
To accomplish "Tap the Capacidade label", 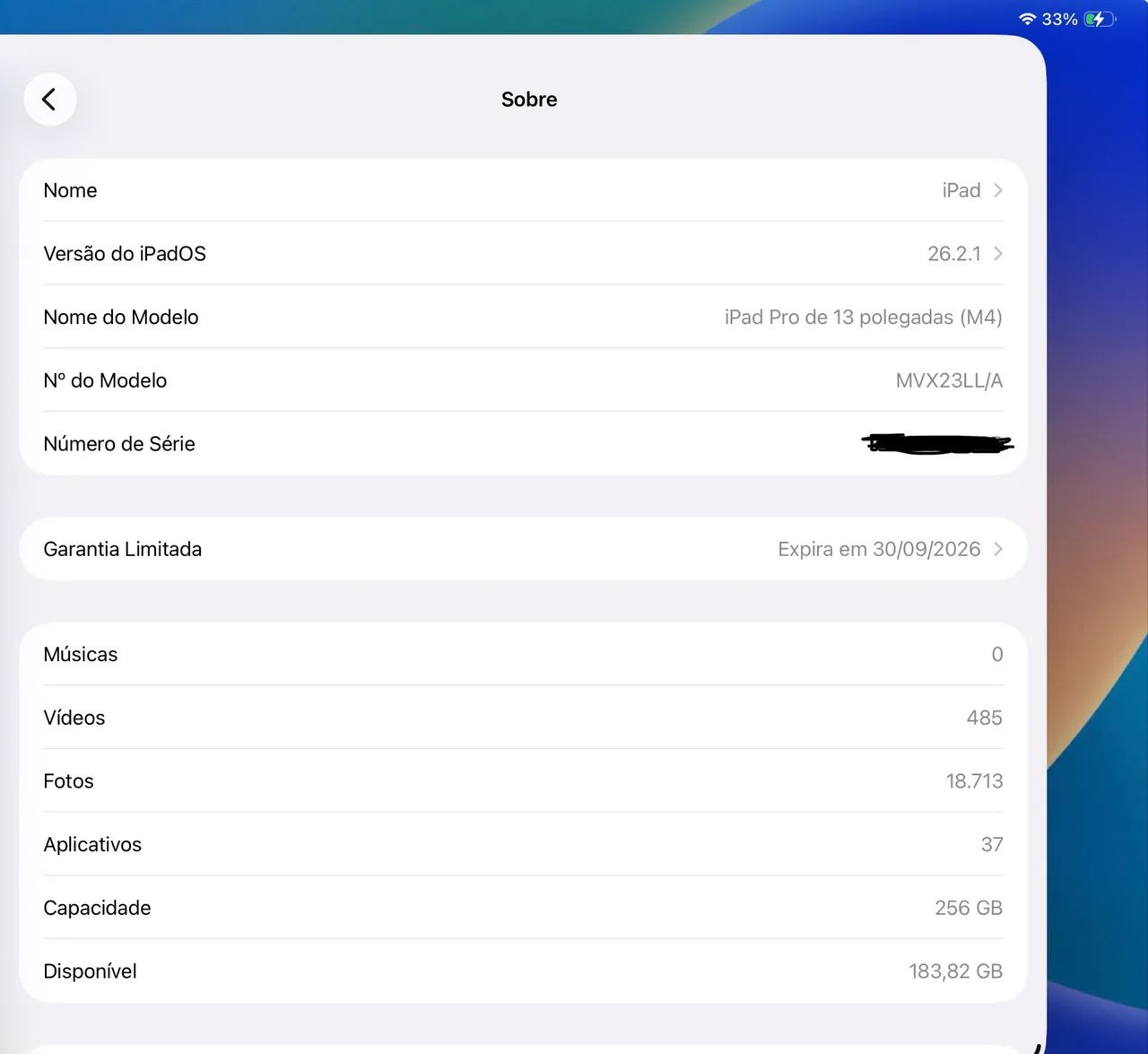I will 97,908.
